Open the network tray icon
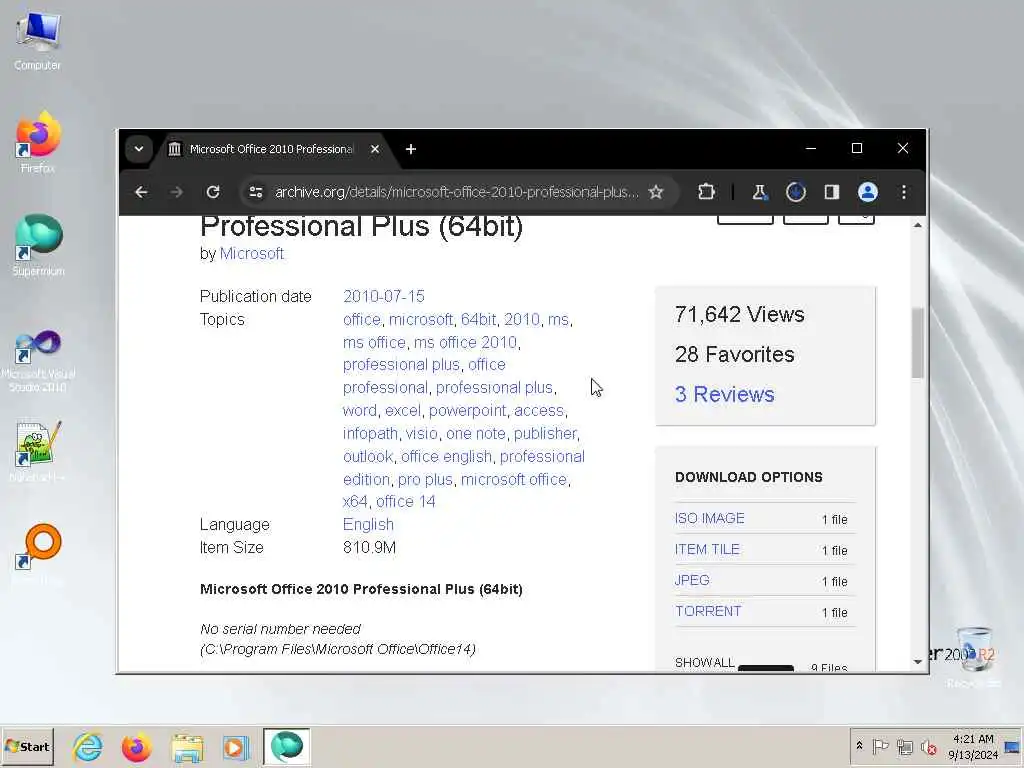 pos(904,746)
